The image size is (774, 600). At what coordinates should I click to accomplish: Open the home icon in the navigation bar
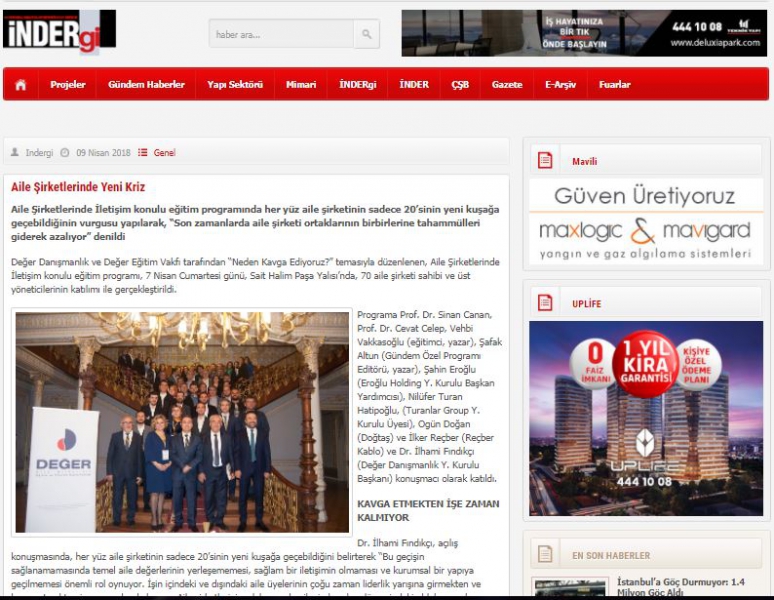(x=21, y=85)
